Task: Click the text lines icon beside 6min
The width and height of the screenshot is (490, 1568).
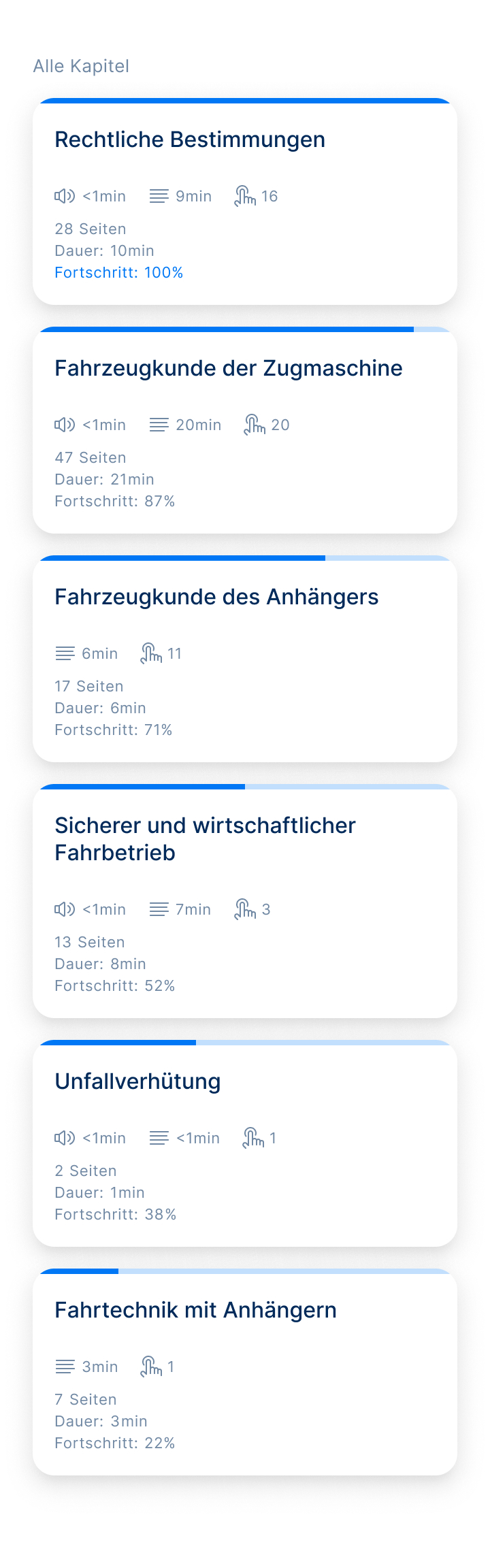Action: [65, 653]
